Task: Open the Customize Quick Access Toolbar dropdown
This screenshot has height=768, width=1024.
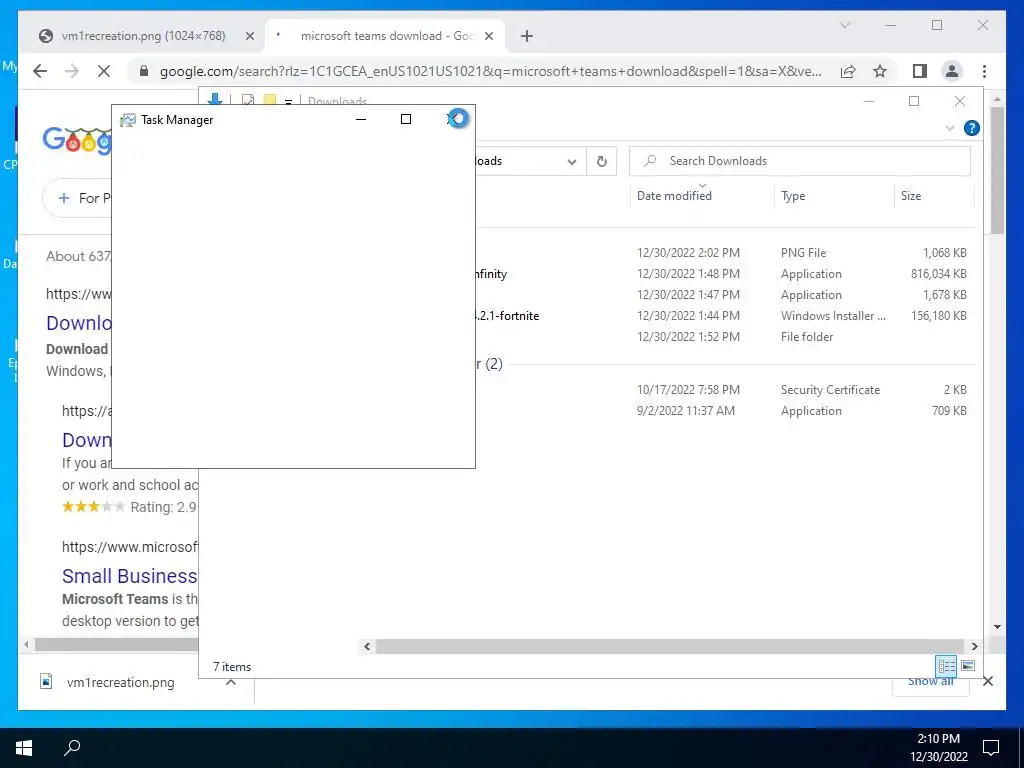Action: pos(288,102)
